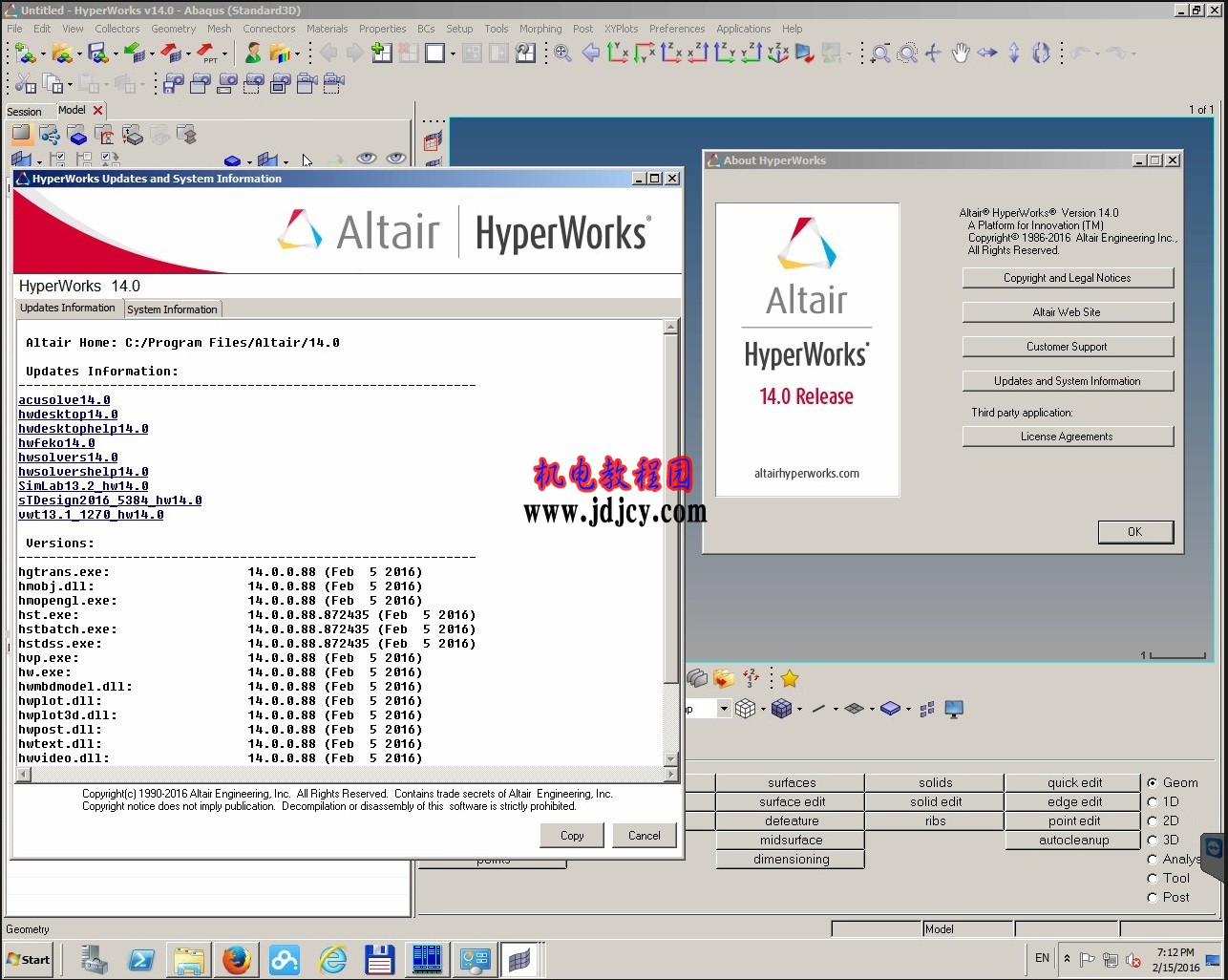Expand the wireframe cube display dropdown arrow
The height and width of the screenshot is (980, 1228).
click(763, 709)
